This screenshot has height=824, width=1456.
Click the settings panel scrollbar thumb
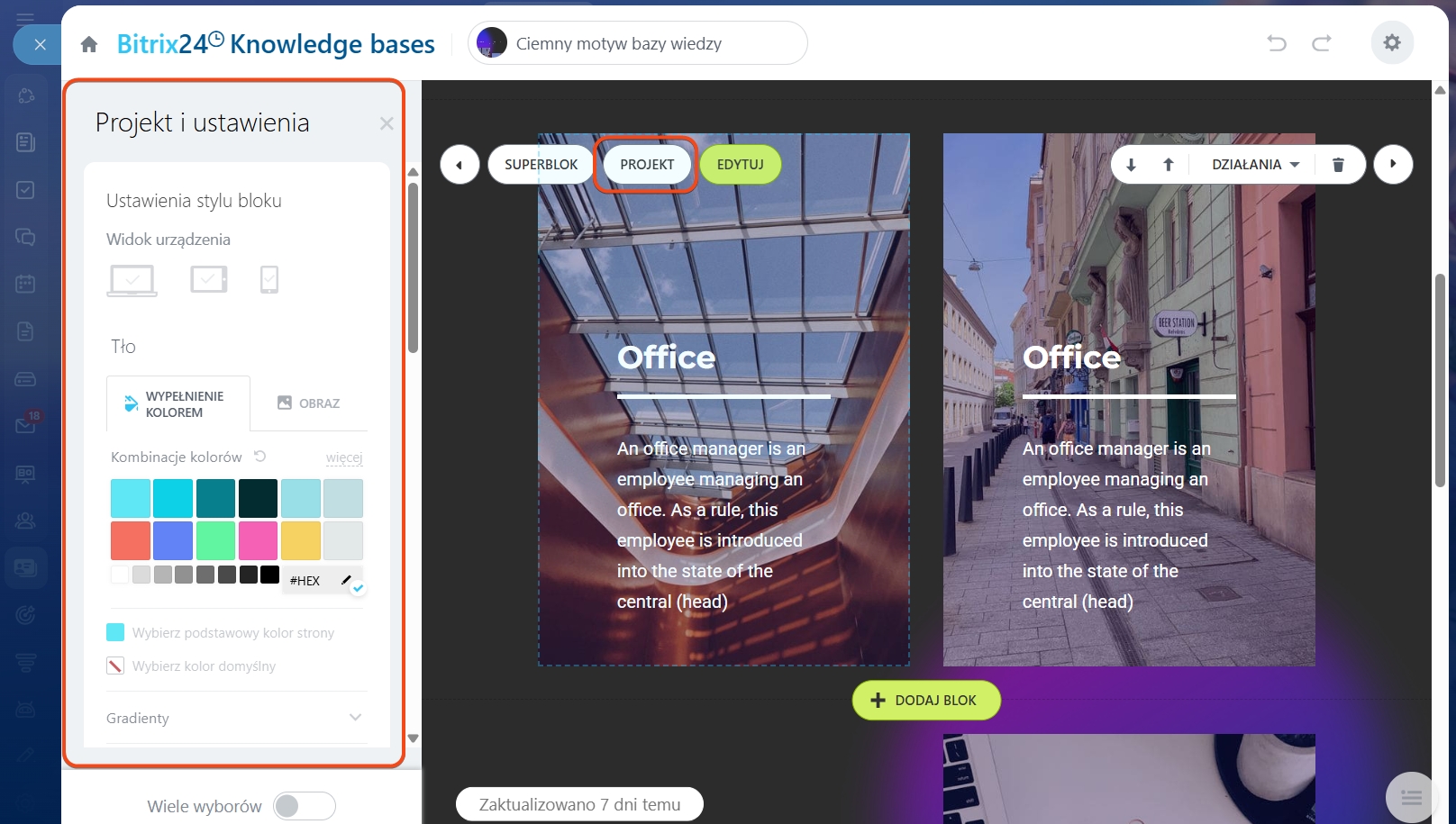(413, 268)
